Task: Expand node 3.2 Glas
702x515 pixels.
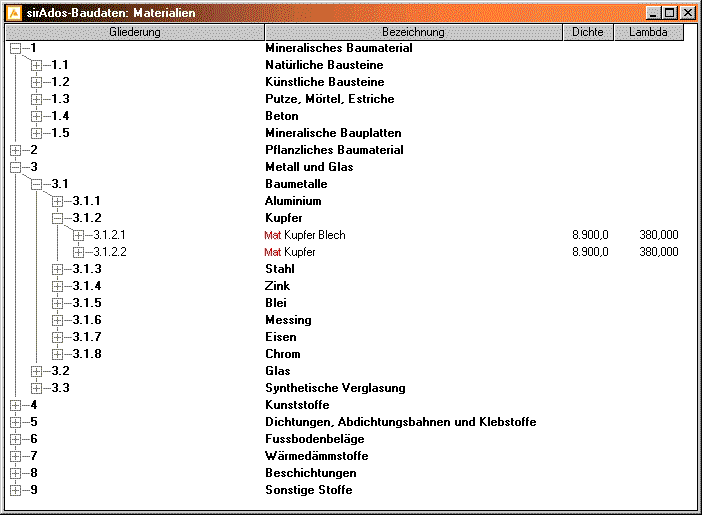Action: (37, 371)
